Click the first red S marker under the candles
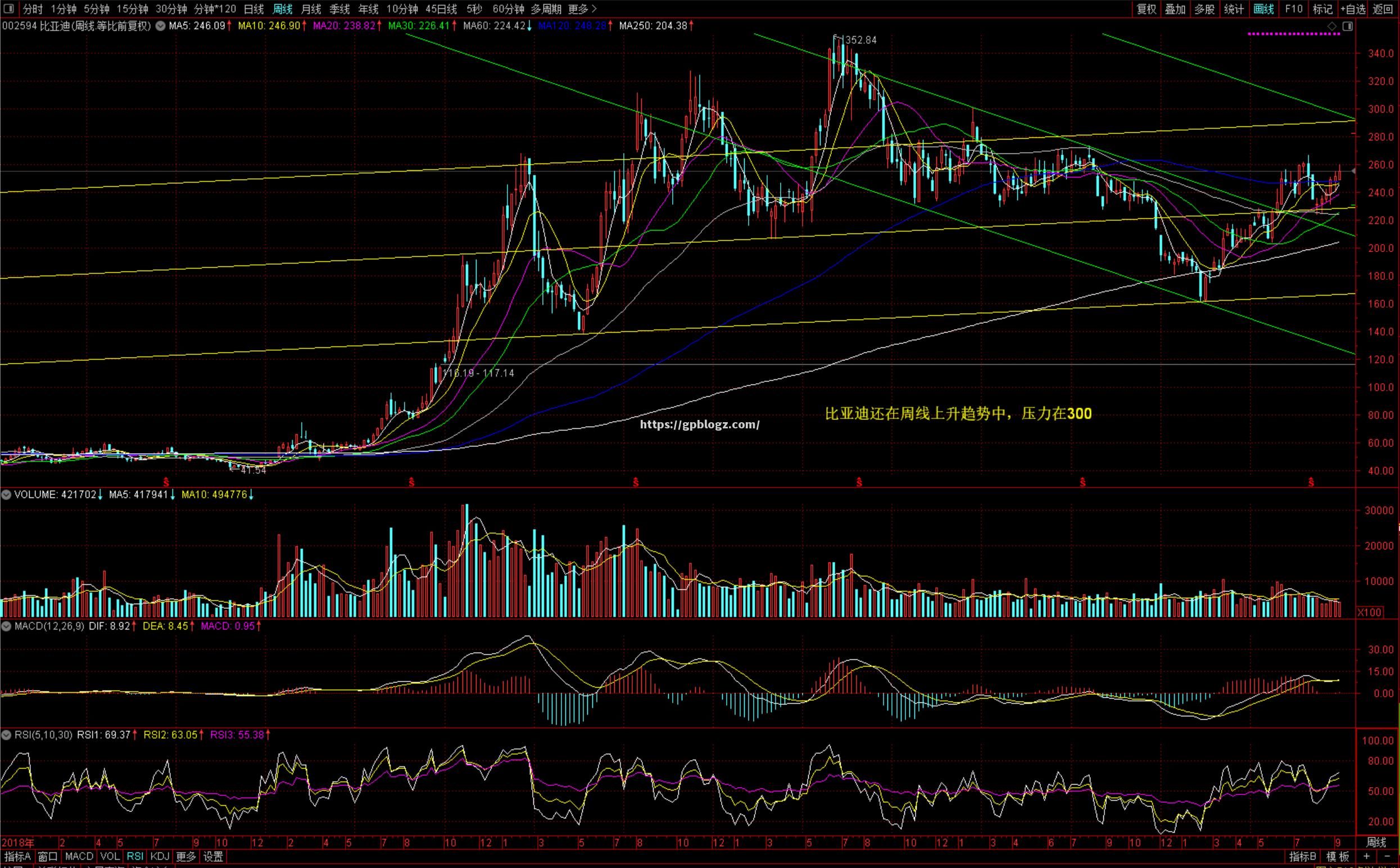 (x=166, y=482)
